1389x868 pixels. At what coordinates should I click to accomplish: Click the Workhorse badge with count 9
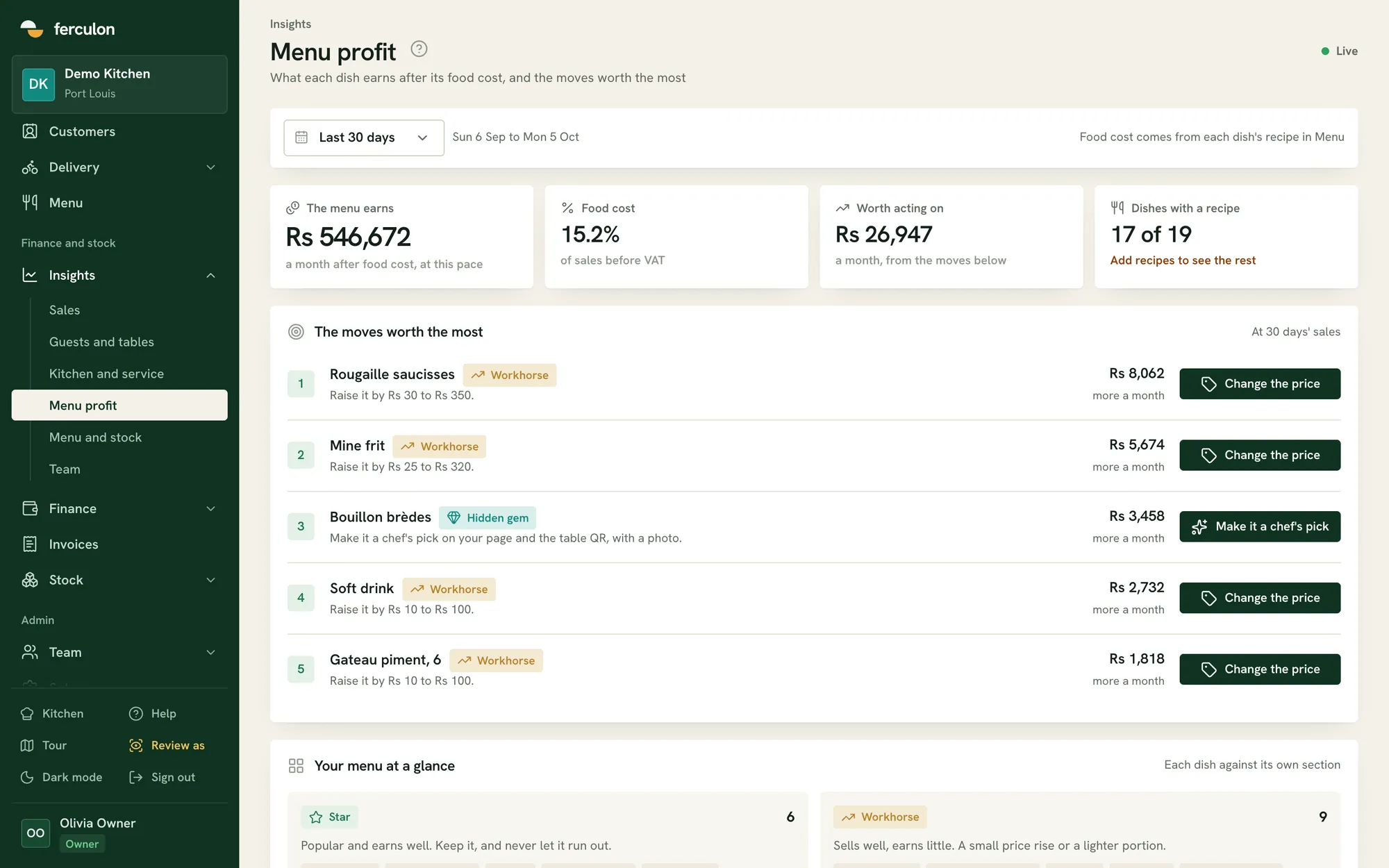880,817
